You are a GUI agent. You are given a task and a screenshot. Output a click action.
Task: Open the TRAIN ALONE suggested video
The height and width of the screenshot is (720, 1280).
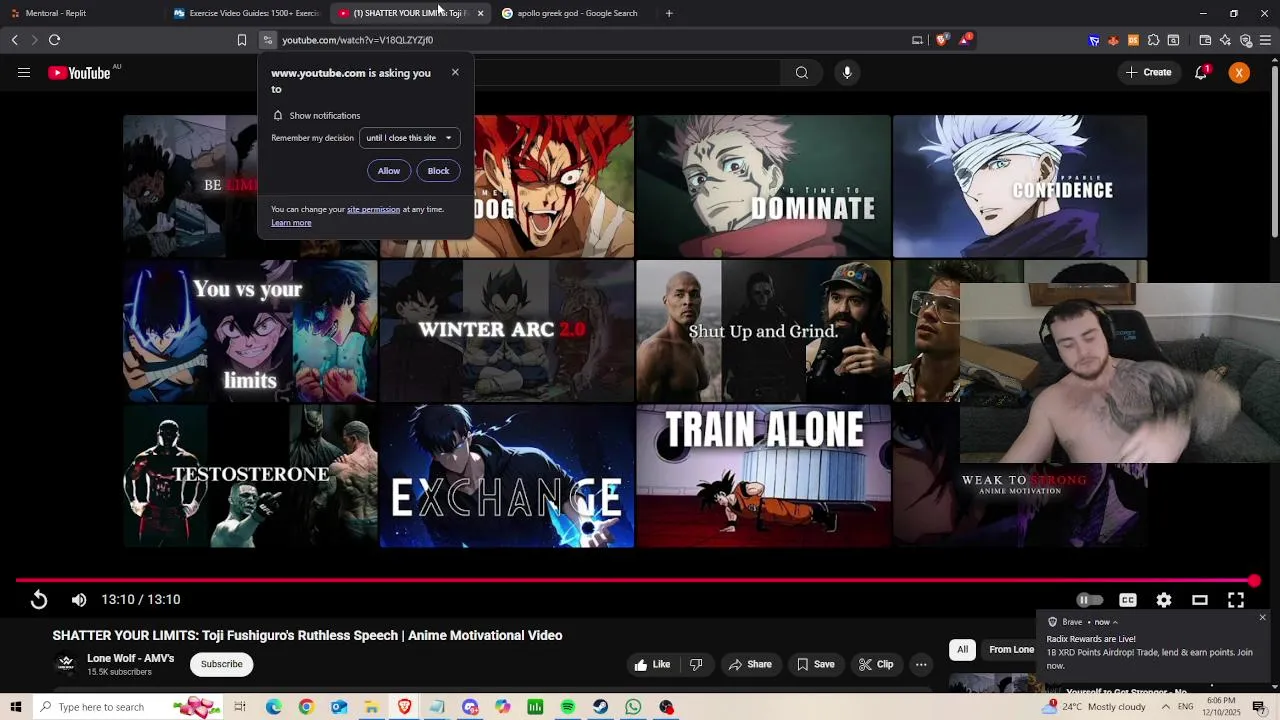coord(763,476)
